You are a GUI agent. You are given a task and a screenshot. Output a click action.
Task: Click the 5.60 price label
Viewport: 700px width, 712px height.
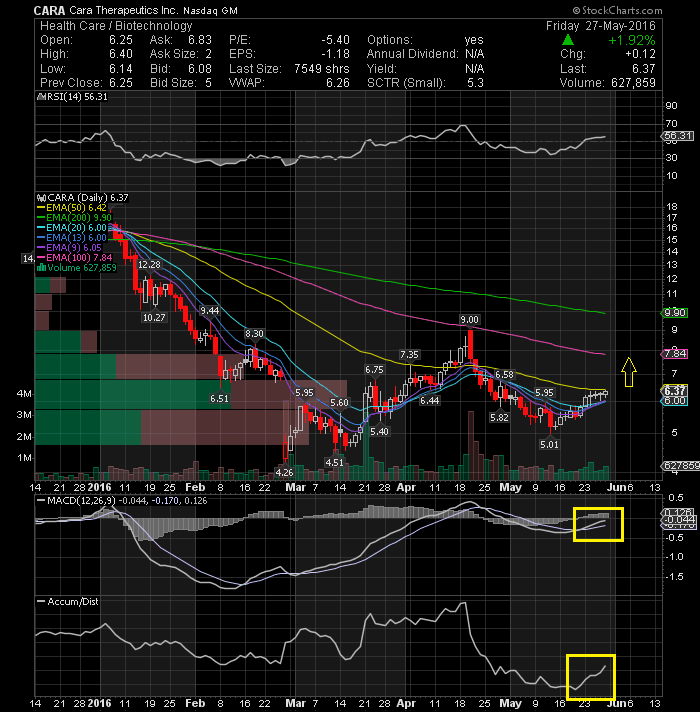click(339, 403)
